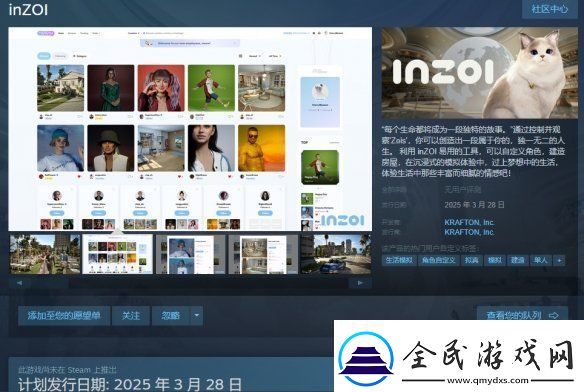The width and height of the screenshot is (584, 392).
Task: Click 此游戏尚未在 Steam 上推出 notice
Action: (67, 370)
